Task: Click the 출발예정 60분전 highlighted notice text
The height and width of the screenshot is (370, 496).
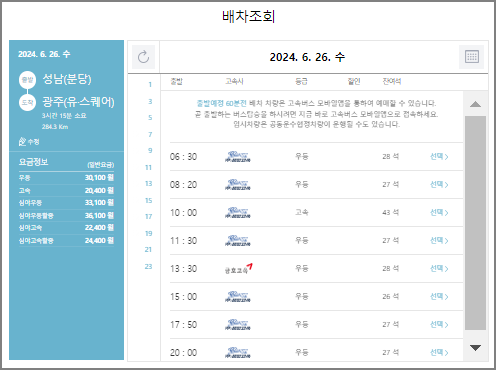Action: coord(222,103)
